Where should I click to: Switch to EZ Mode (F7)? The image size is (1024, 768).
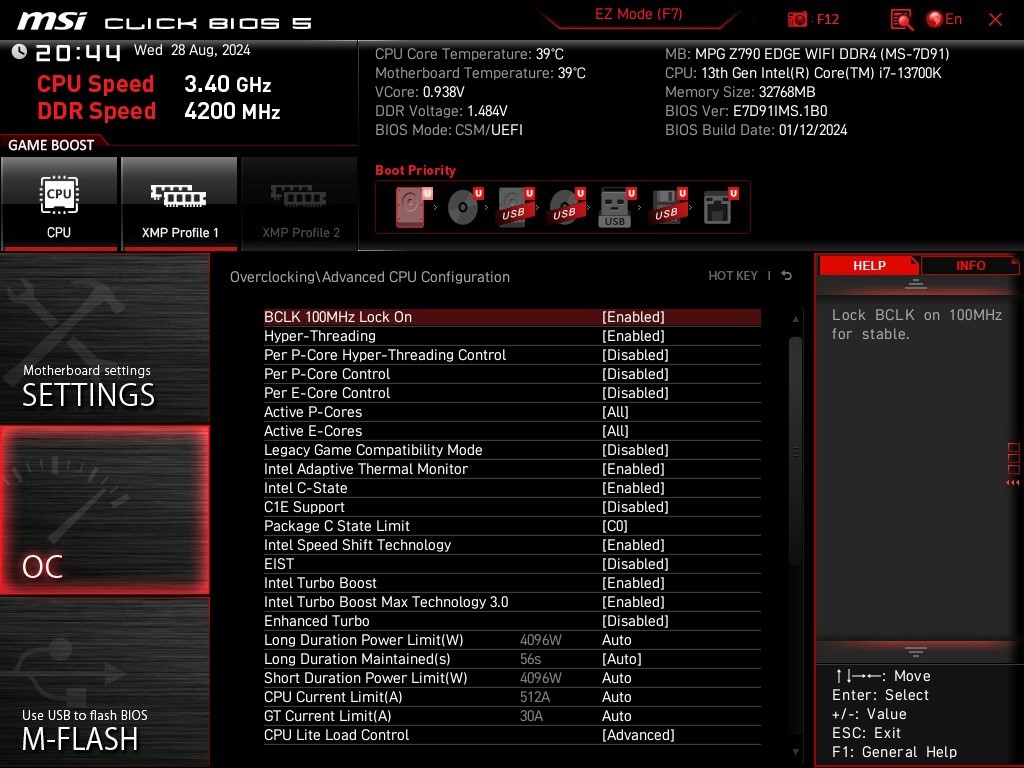coord(638,14)
